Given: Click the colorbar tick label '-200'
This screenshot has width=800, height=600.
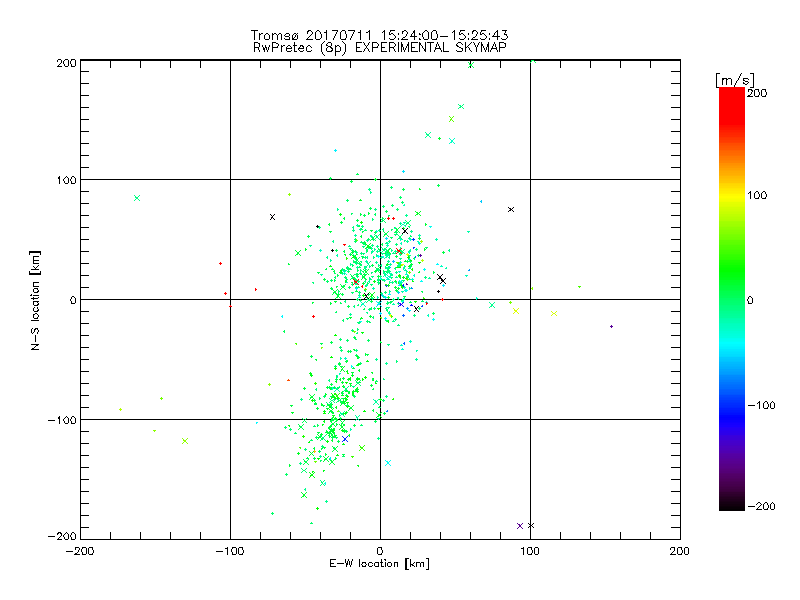Looking at the screenshot, I should [x=761, y=506].
